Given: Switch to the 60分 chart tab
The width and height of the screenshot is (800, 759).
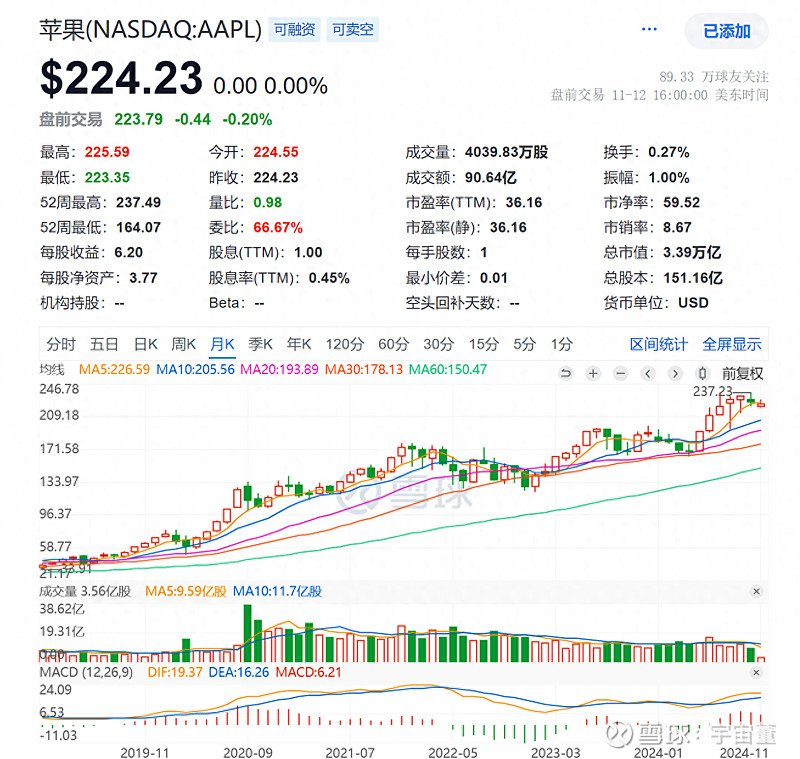Looking at the screenshot, I should tap(393, 344).
